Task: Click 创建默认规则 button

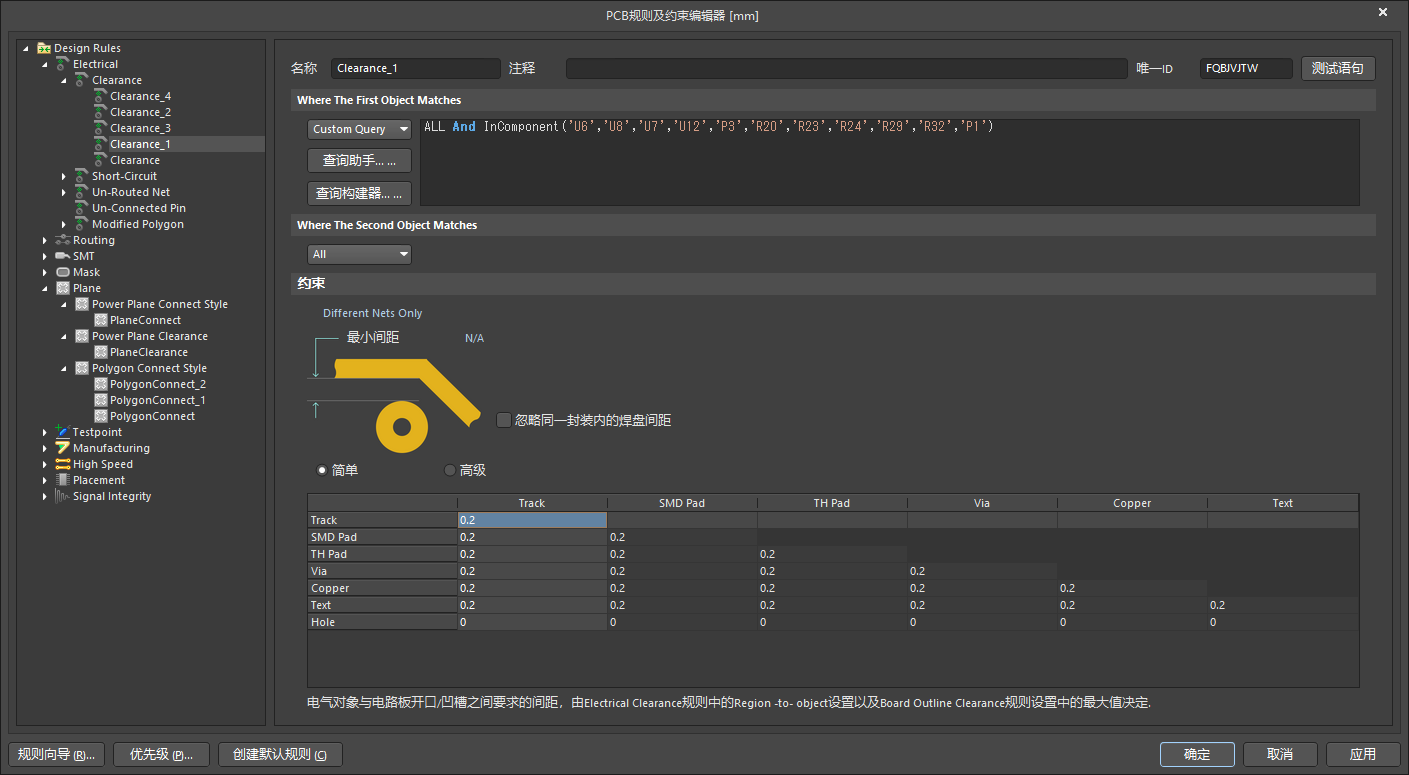Action: point(280,754)
